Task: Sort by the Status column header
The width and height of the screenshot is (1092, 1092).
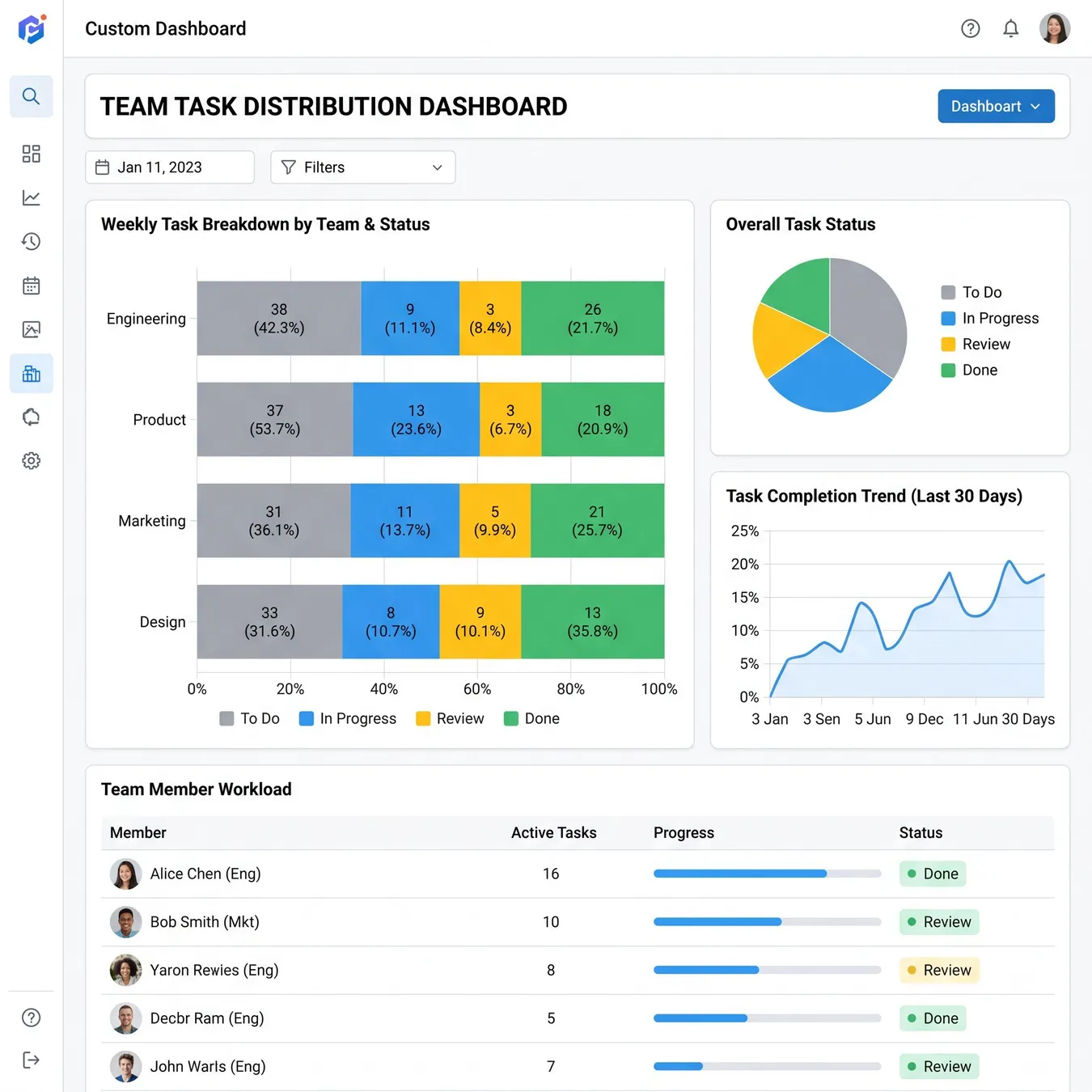Action: (921, 832)
